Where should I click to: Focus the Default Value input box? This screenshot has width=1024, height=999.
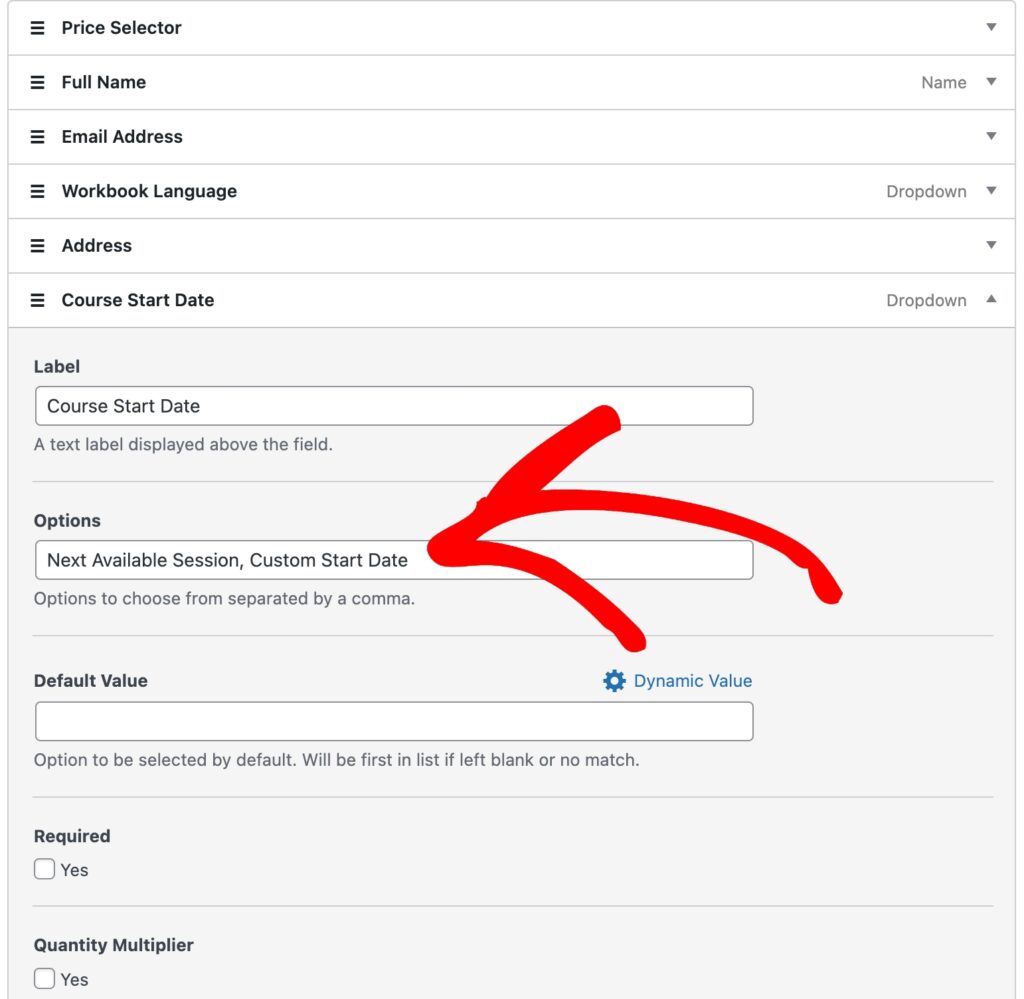393,721
